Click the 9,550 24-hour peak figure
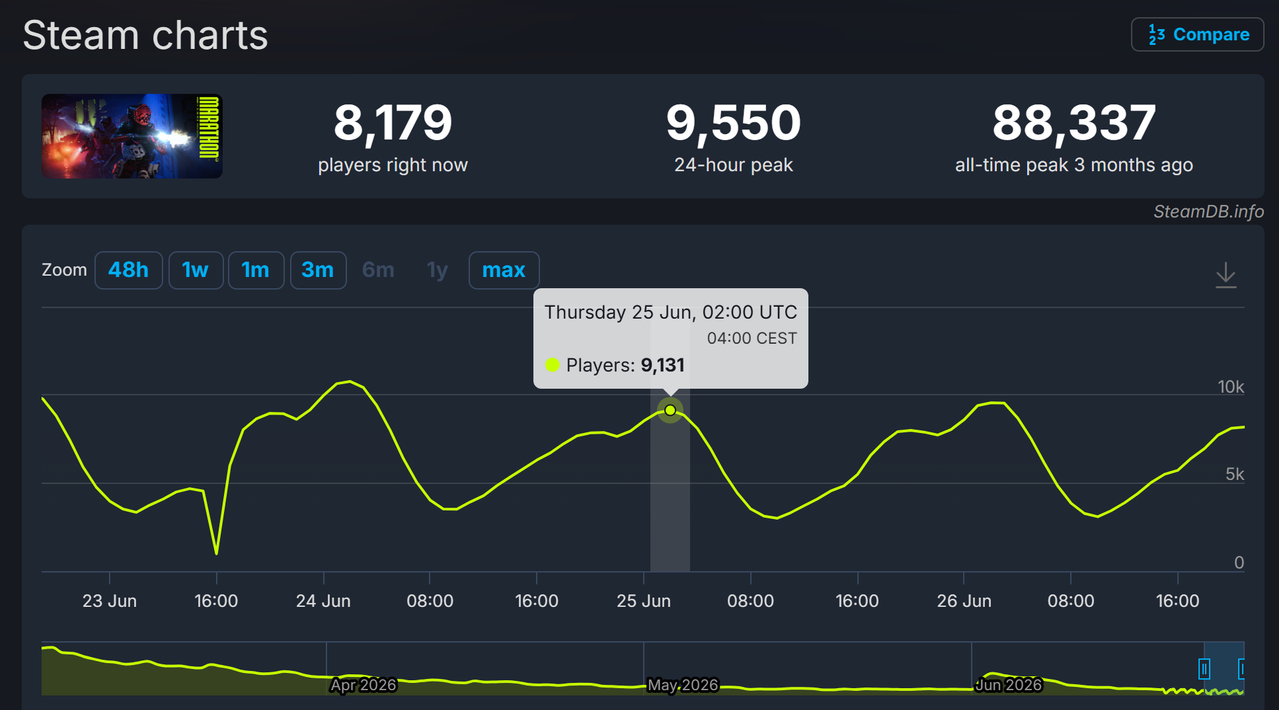Screen dimensions: 1279x710 pos(734,123)
